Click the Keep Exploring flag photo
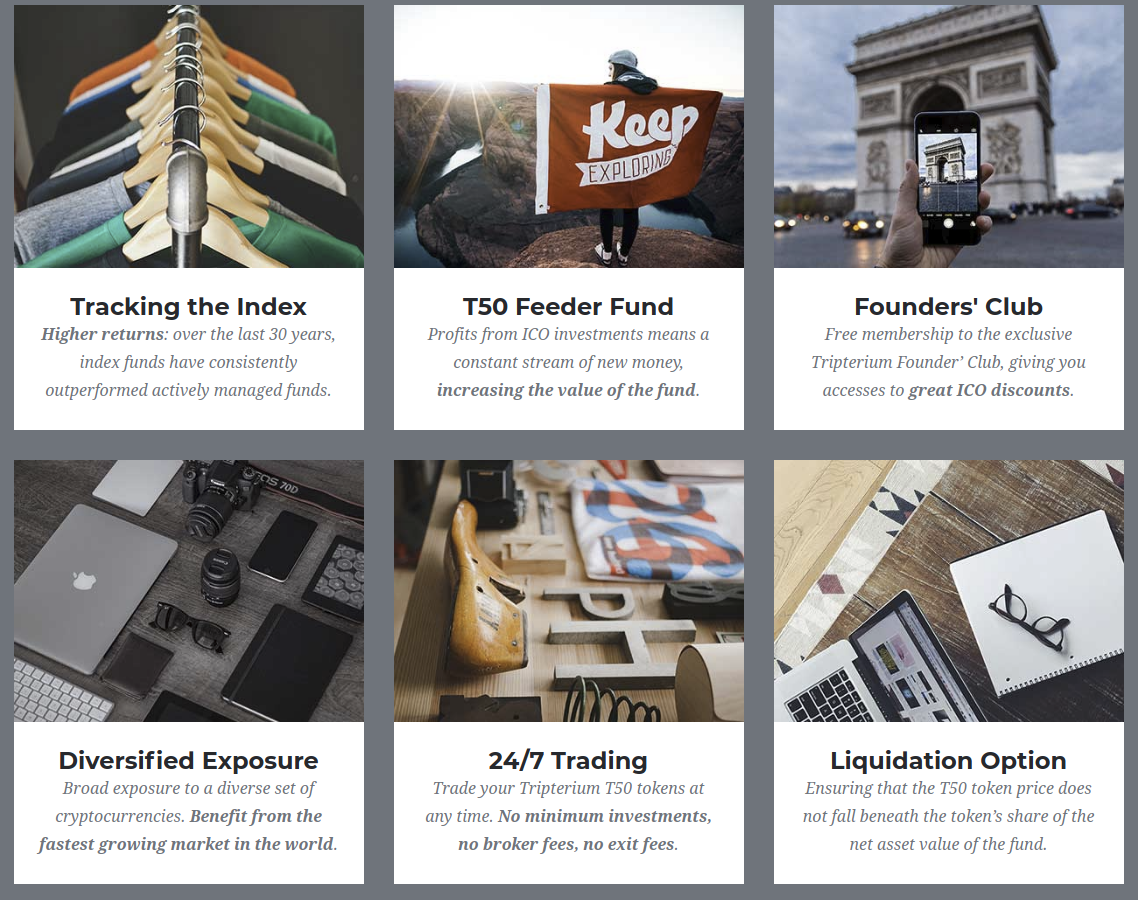1138x900 pixels. 568,136
